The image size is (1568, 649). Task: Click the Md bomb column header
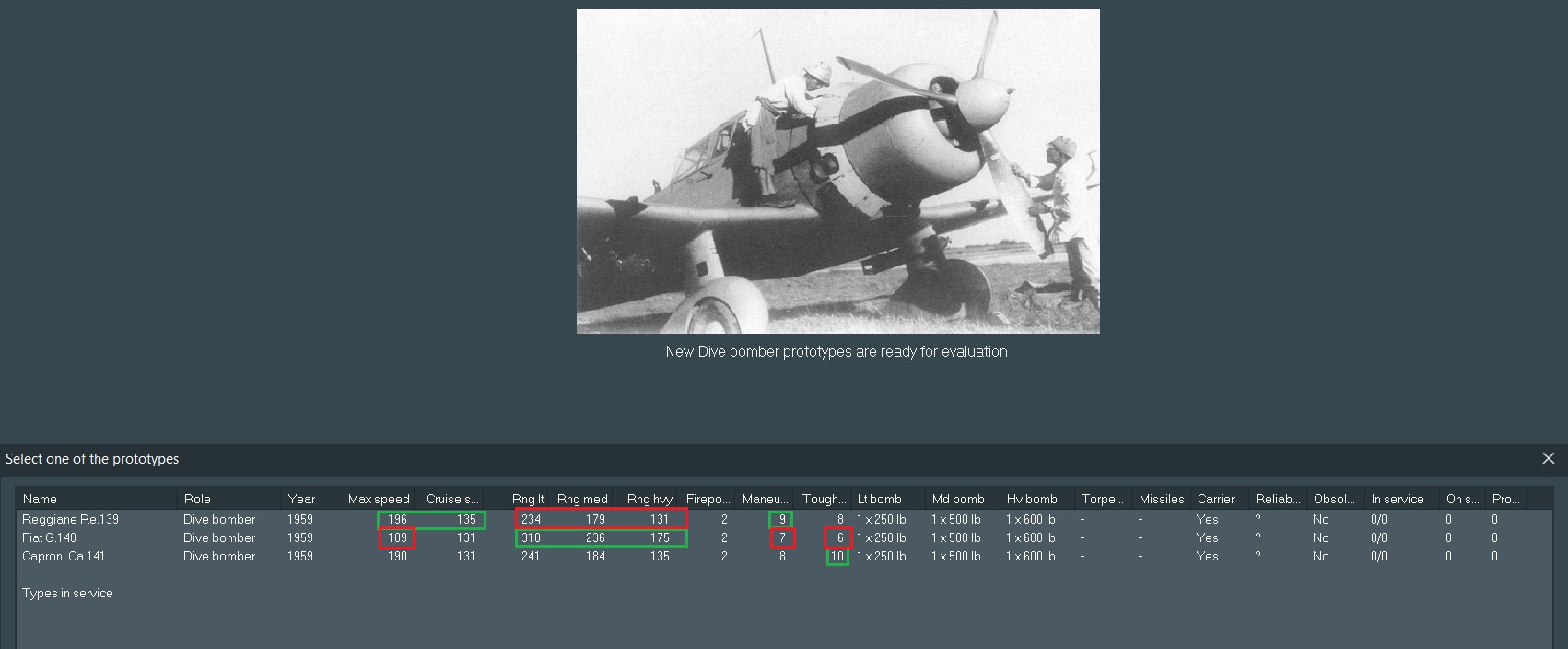point(964,499)
